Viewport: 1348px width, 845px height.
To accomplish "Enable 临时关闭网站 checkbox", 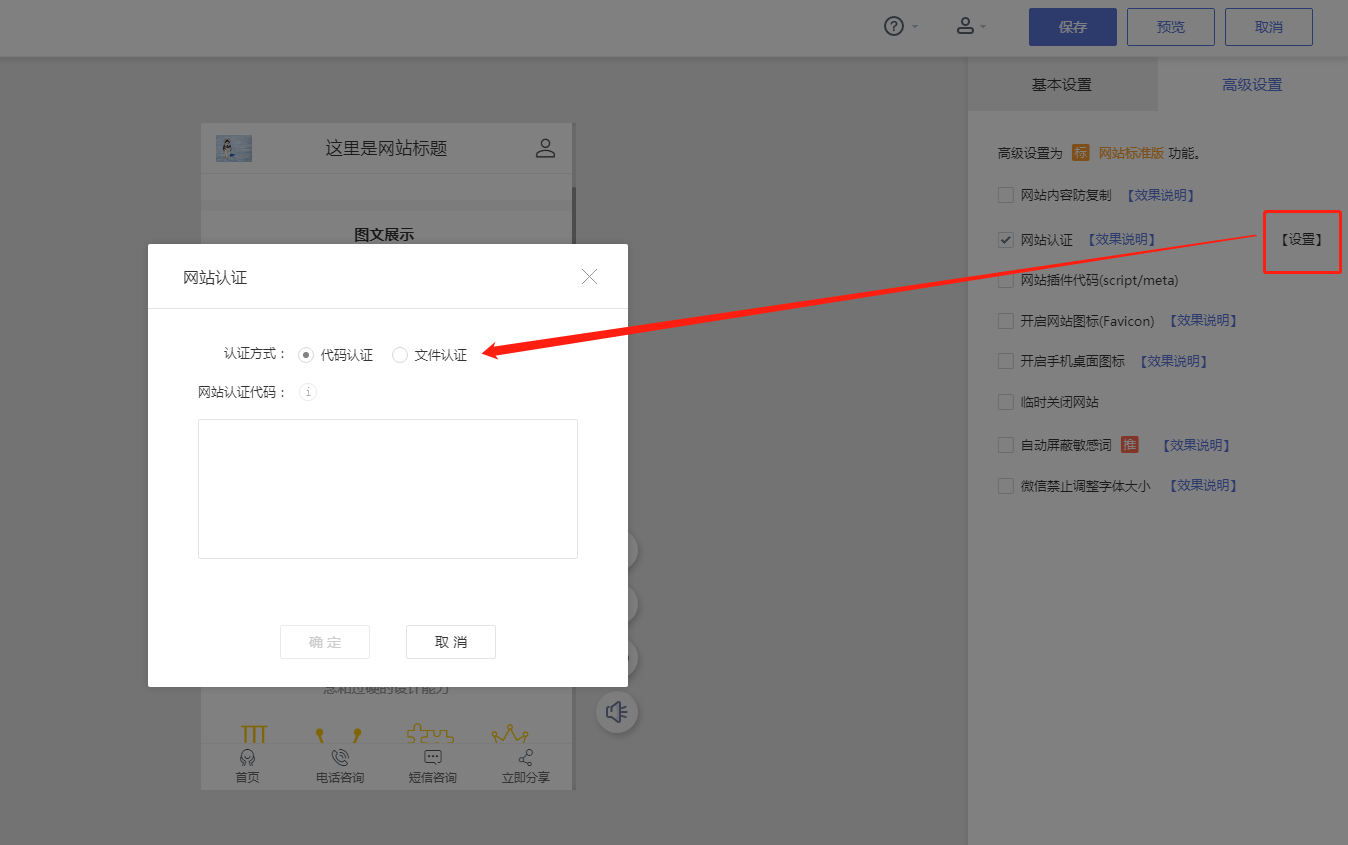I will [1006, 402].
